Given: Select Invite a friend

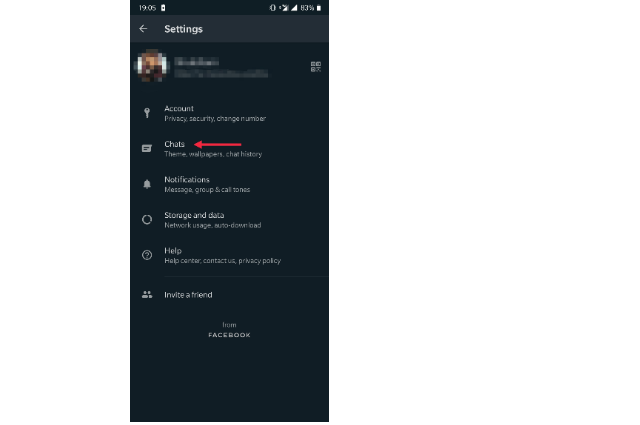Looking at the screenshot, I should (229, 295).
